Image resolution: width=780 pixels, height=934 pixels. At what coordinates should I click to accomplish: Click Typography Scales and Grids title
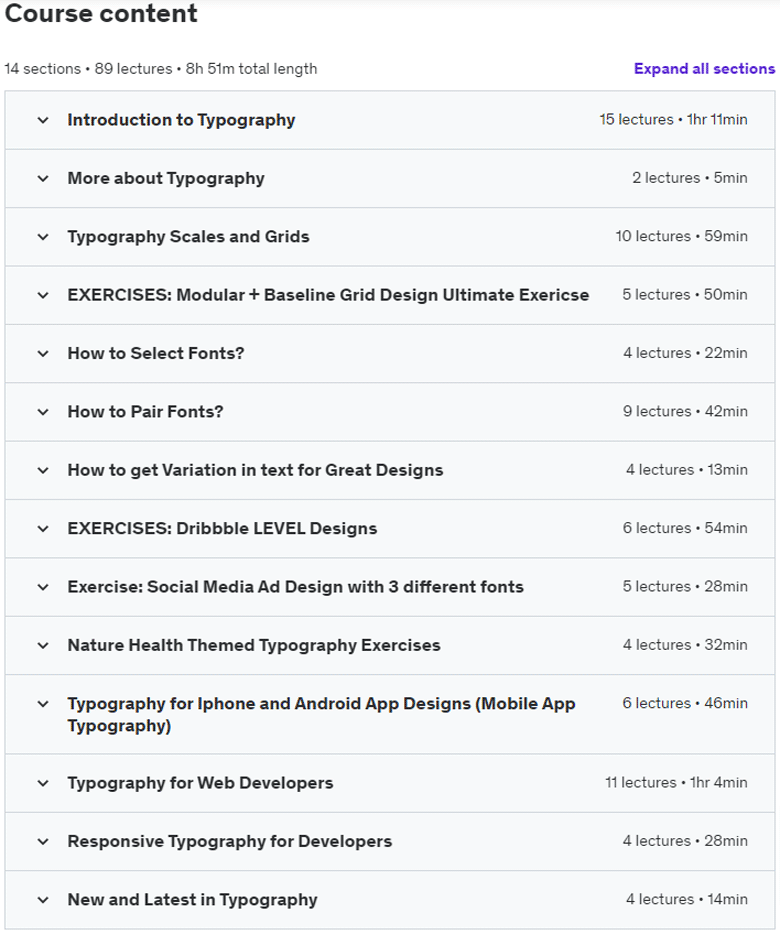click(x=188, y=237)
